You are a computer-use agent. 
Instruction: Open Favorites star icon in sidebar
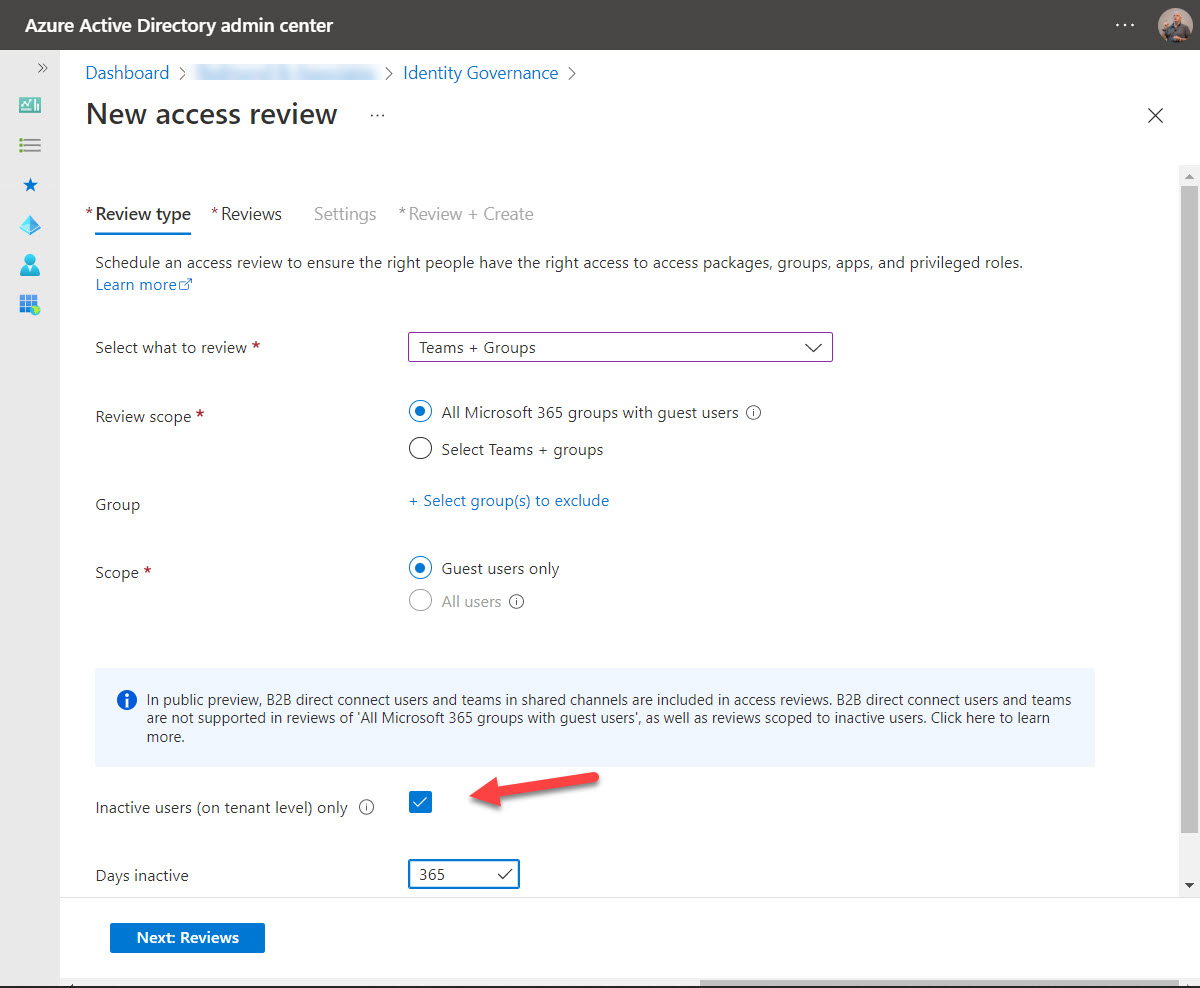(30, 185)
